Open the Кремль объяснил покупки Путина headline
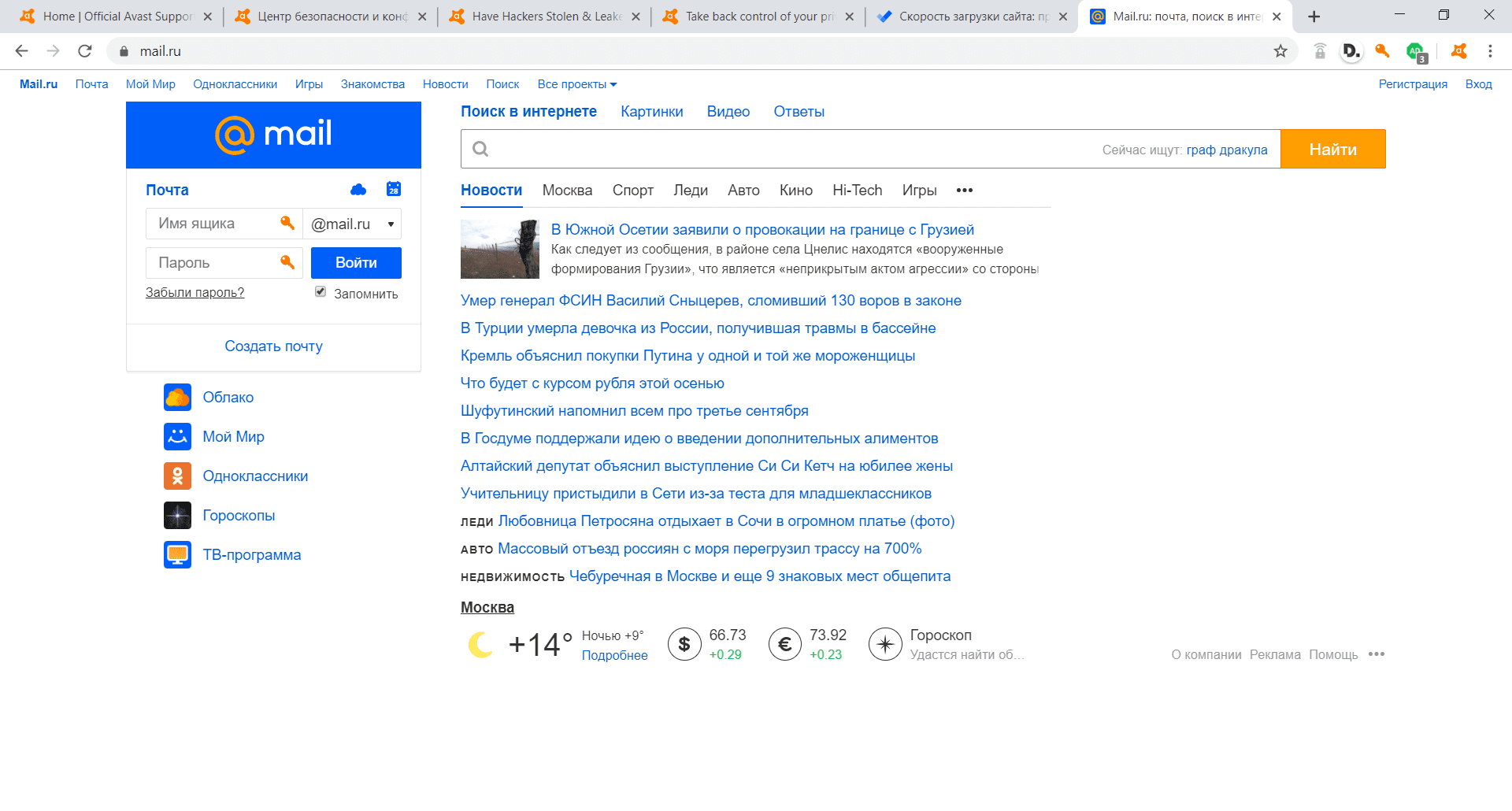 tap(687, 356)
